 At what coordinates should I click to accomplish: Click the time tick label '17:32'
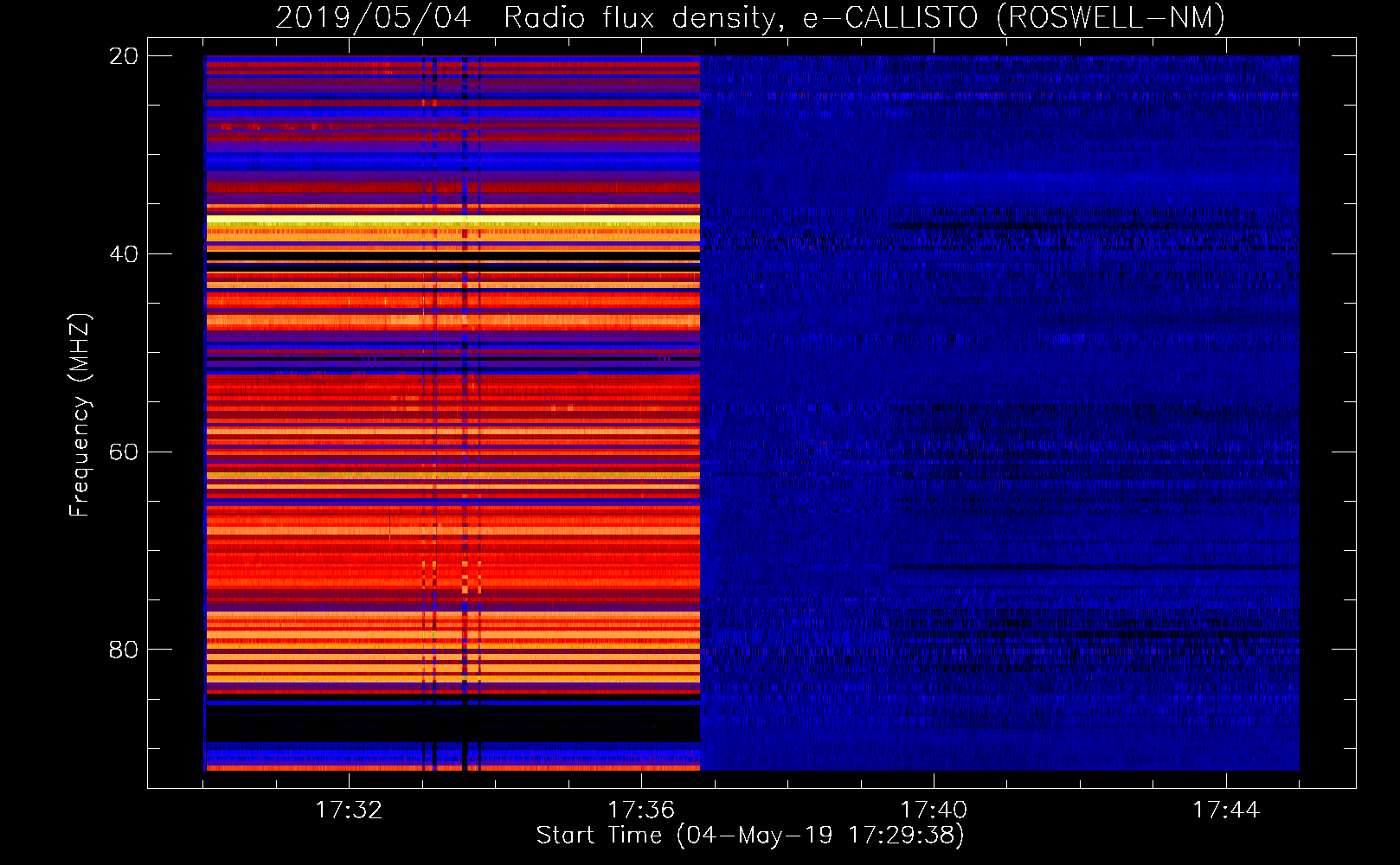[349, 811]
